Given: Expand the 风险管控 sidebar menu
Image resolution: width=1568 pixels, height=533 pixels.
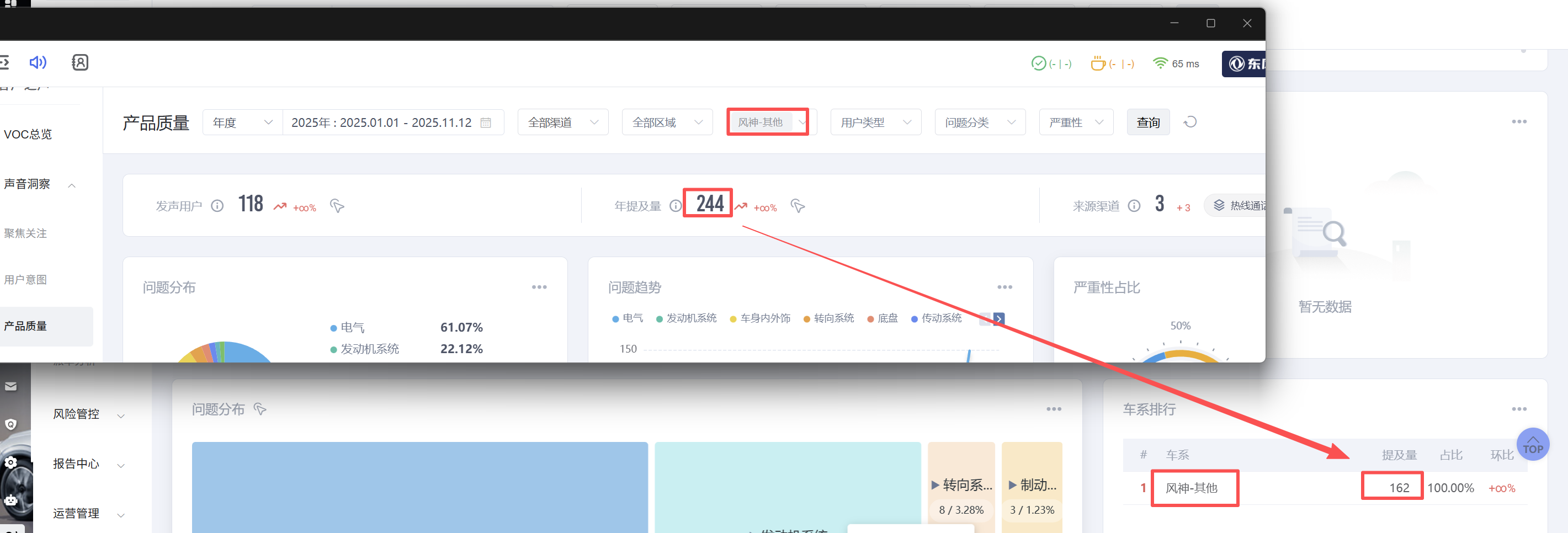Looking at the screenshot, I should coord(88,414).
